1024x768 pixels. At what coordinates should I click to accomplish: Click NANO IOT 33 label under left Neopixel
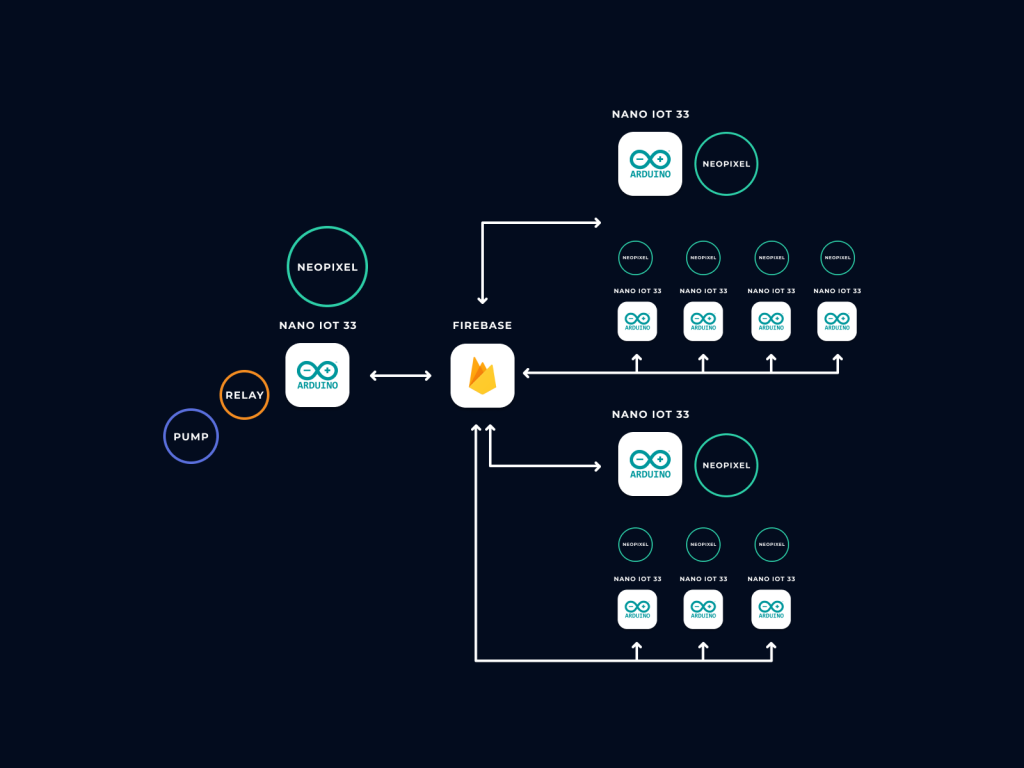pyautogui.click(x=318, y=325)
